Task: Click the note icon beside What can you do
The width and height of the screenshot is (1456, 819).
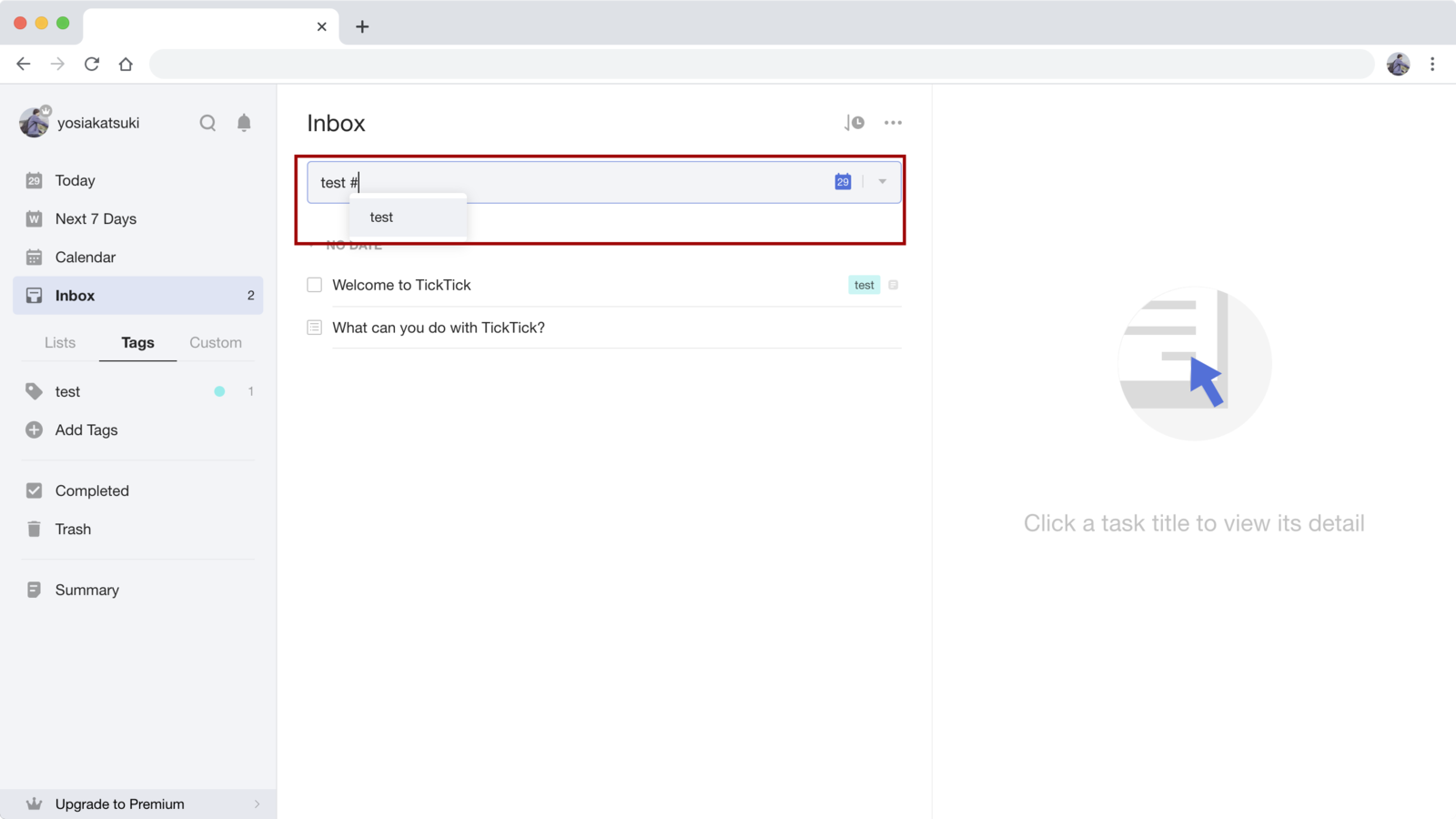Action: [x=315, y=328]
